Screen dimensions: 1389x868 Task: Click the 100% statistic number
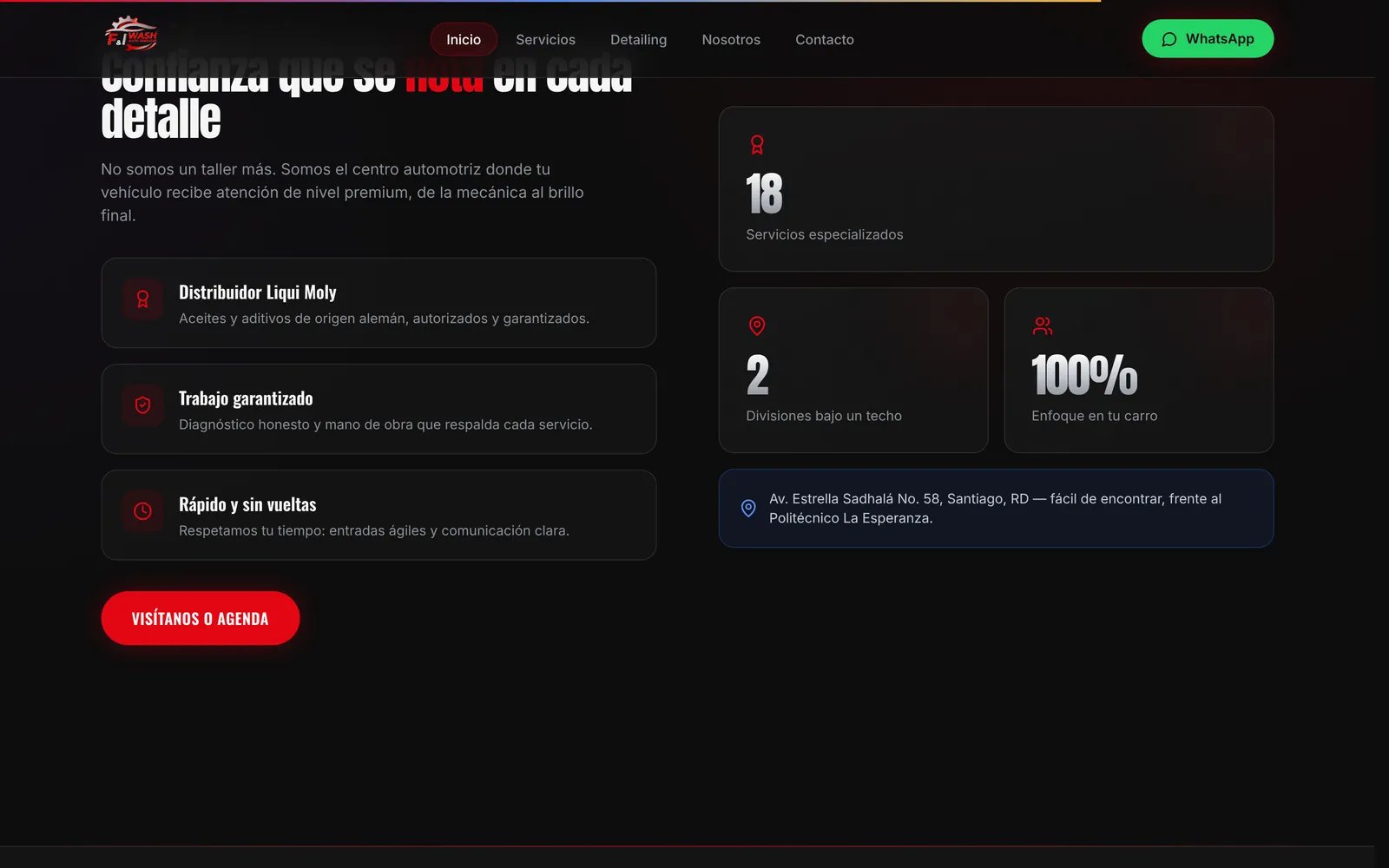tap(1084, 375)
